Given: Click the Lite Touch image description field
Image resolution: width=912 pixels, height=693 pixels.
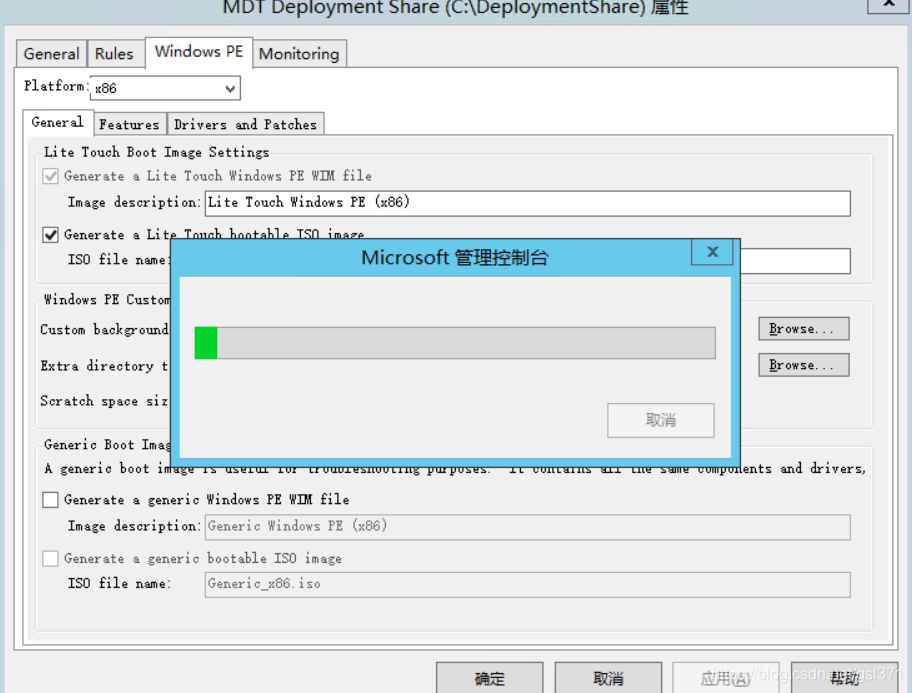Looking at the screenshot, I should [x=528, y=203].
